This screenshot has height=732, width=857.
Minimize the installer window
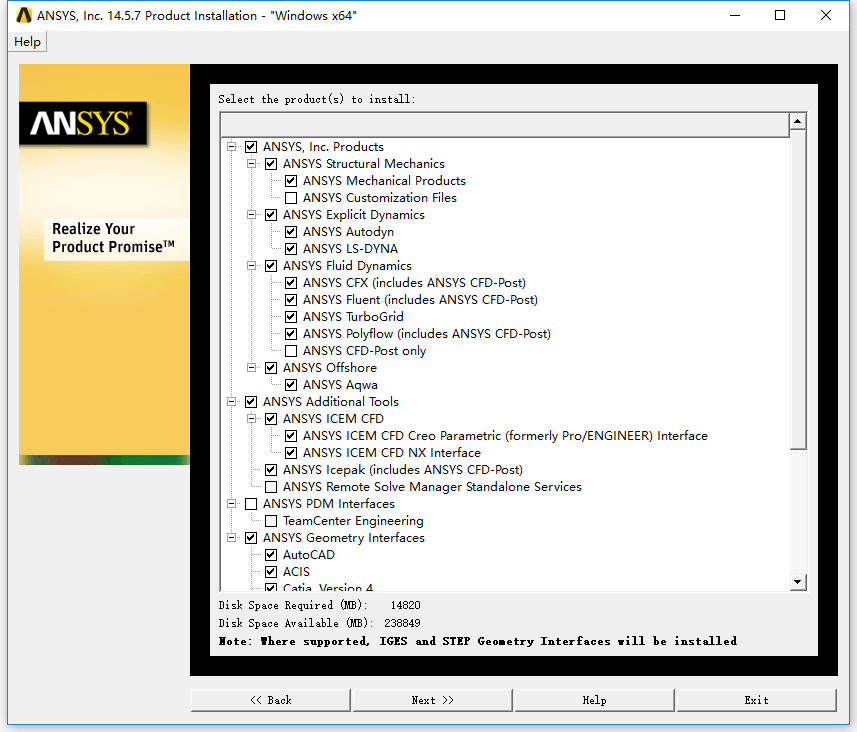point(735,15)
